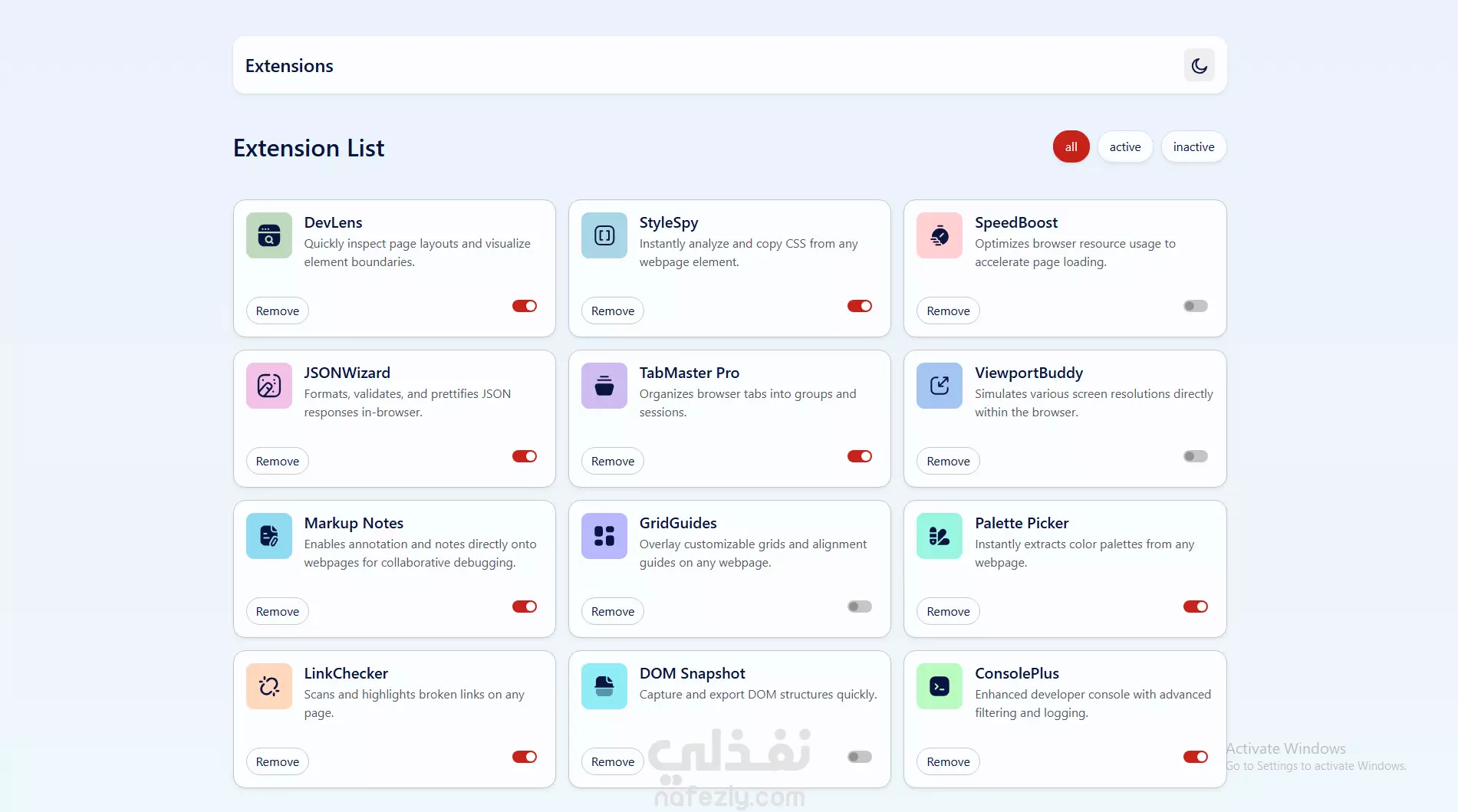This screenshot has height=812, width=1458.
Task: Disable the StyleSpy extension toggle
Action: click(x=860, y=306)
